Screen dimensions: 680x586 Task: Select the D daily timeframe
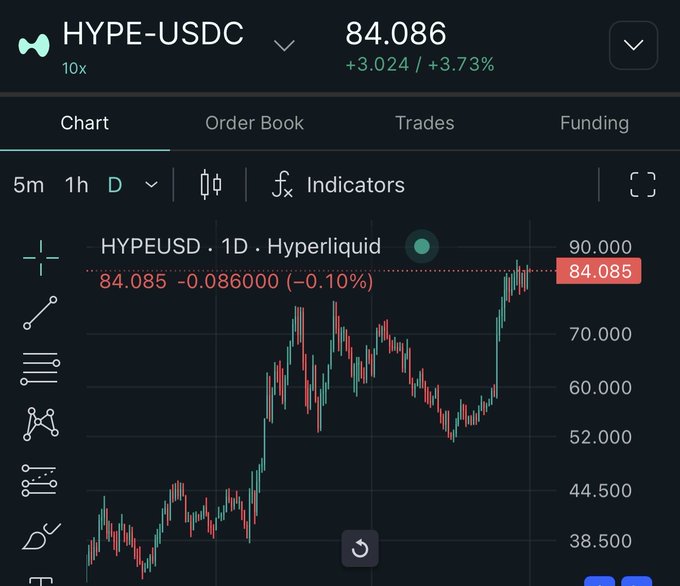pyautogui.click(x=115, y=185)
